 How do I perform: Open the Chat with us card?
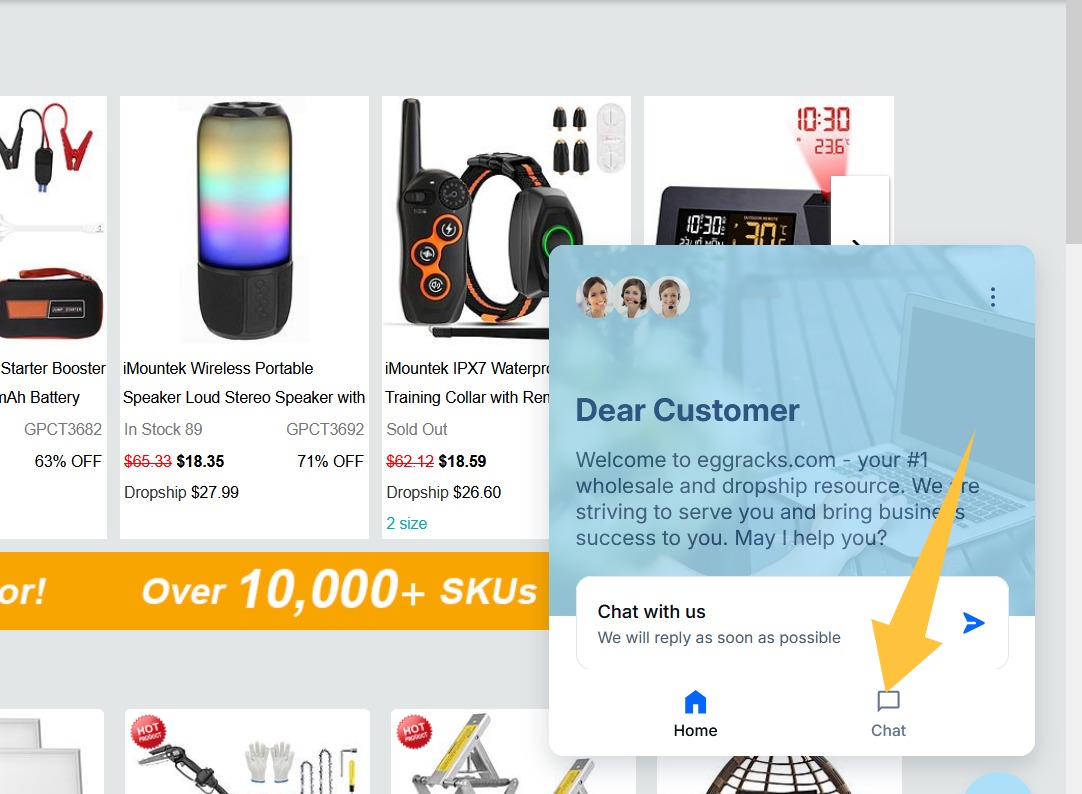[792, 623]
